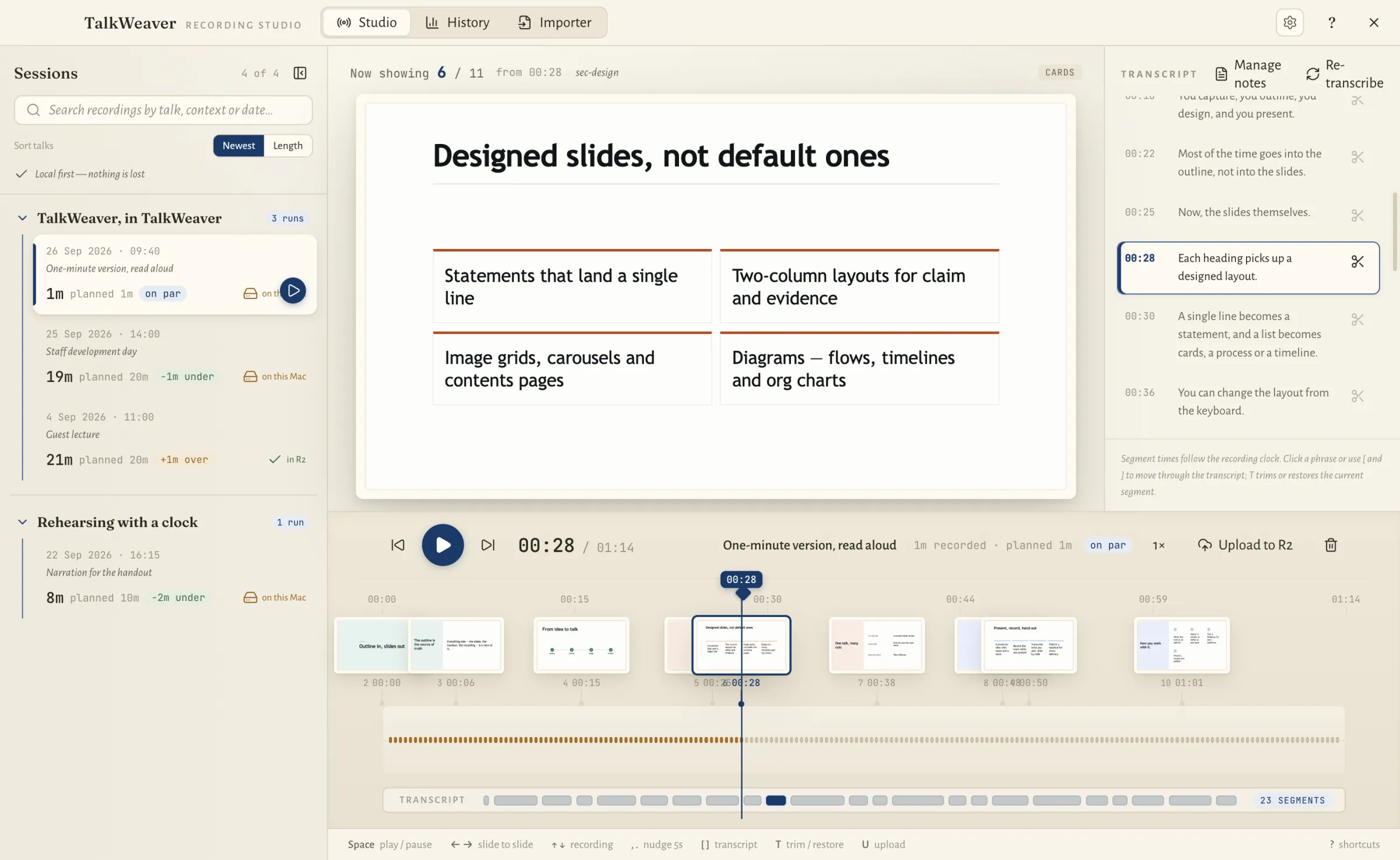Screen dimensions: 1400x860
Task: Sort talks by Length
Action: click(x=288, y=146)
